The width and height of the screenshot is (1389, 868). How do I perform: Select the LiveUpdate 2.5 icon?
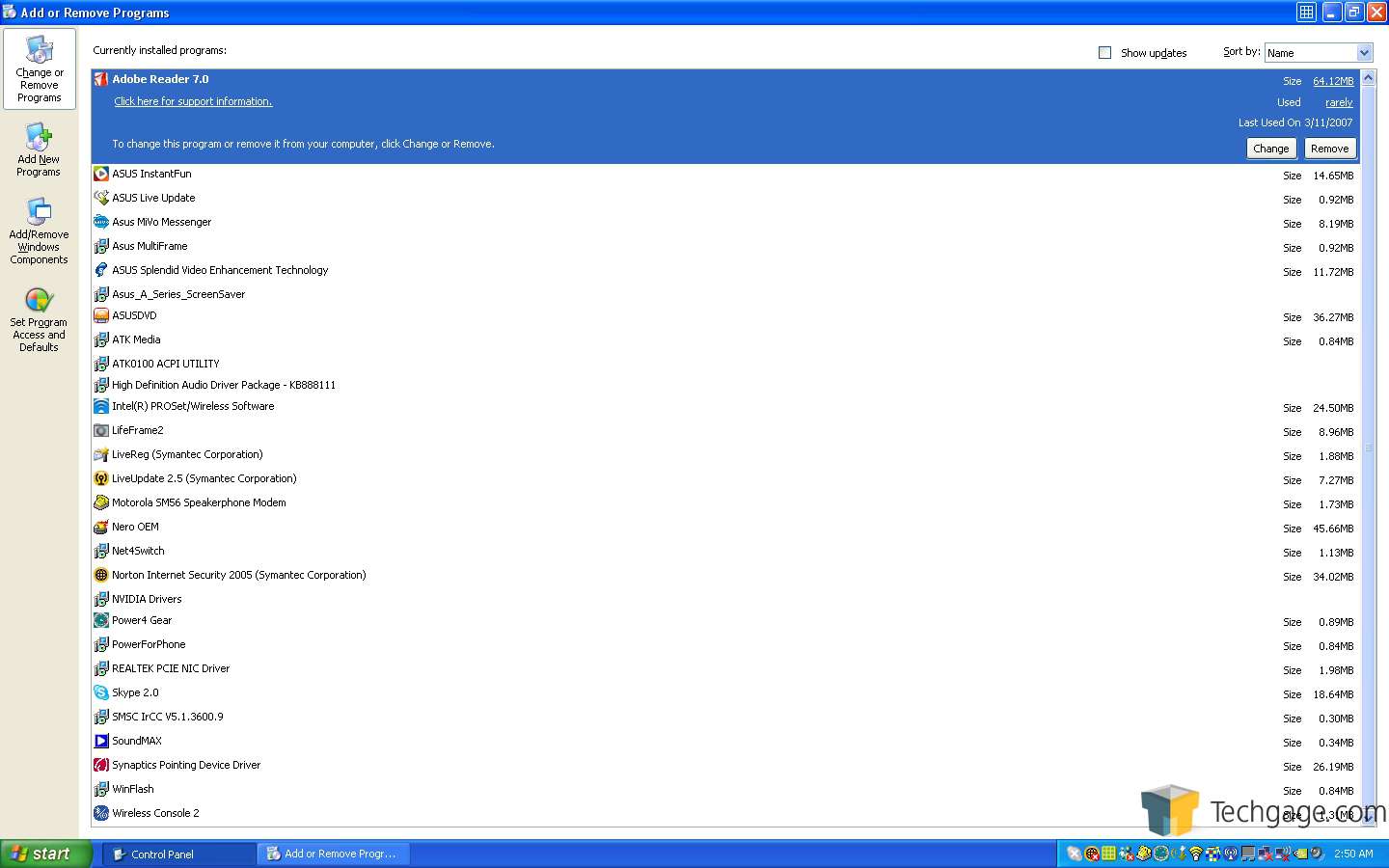coord(100,478)
